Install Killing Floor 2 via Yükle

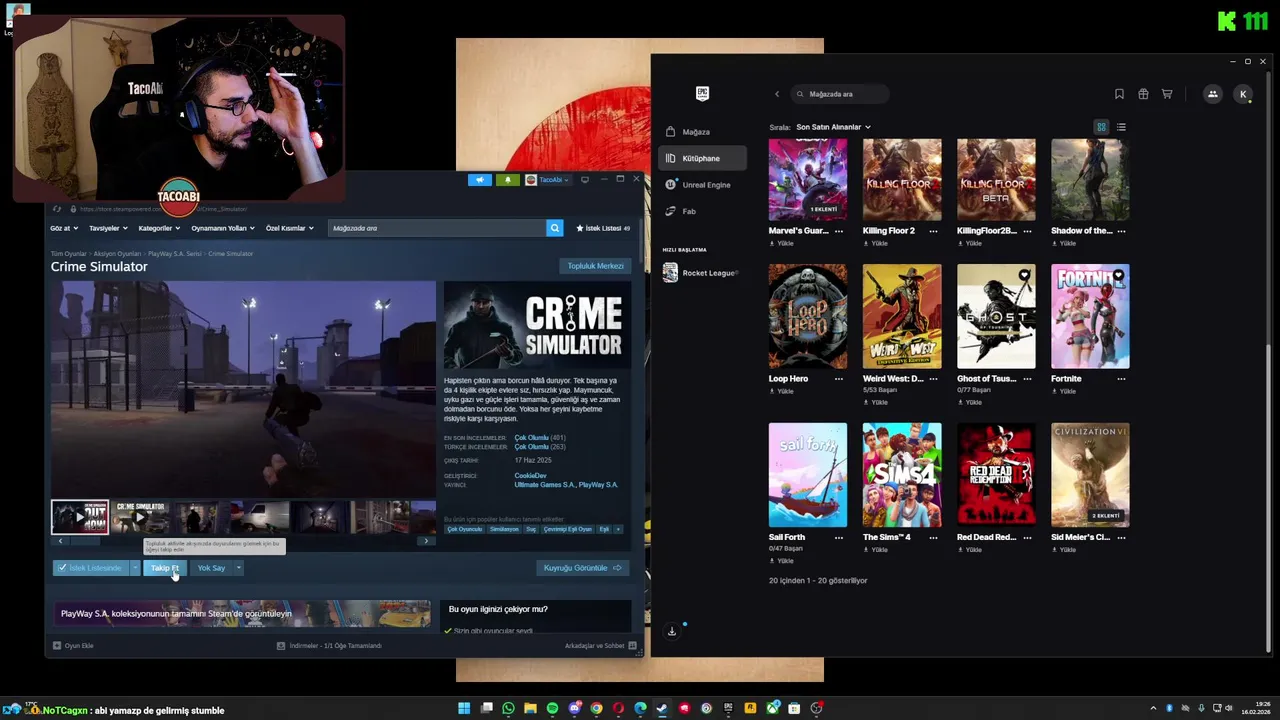click(x=876, y=243)
